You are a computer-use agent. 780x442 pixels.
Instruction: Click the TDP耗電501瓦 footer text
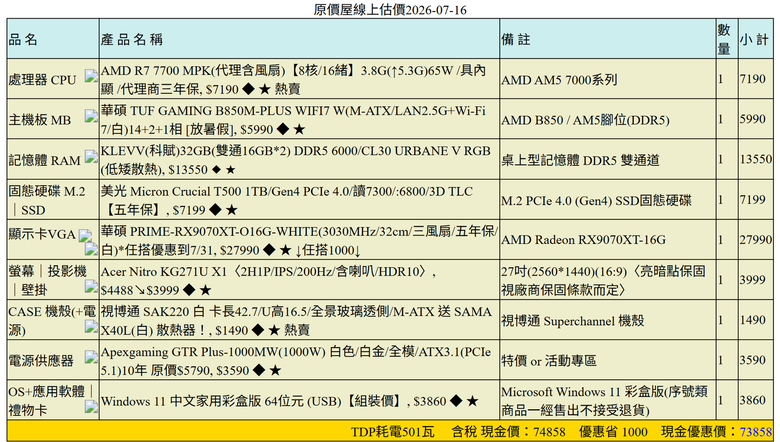click(x=393, y=432)
